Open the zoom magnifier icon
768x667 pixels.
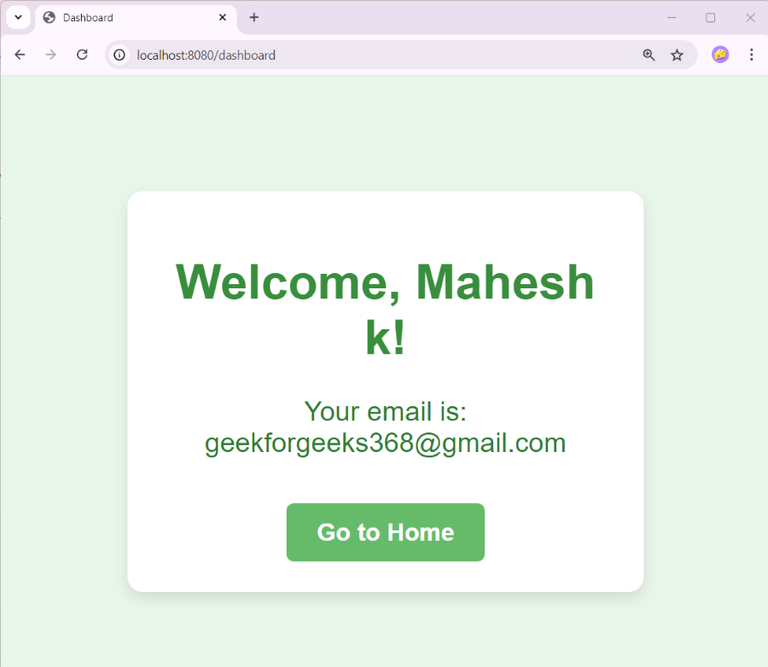[648, 55]
